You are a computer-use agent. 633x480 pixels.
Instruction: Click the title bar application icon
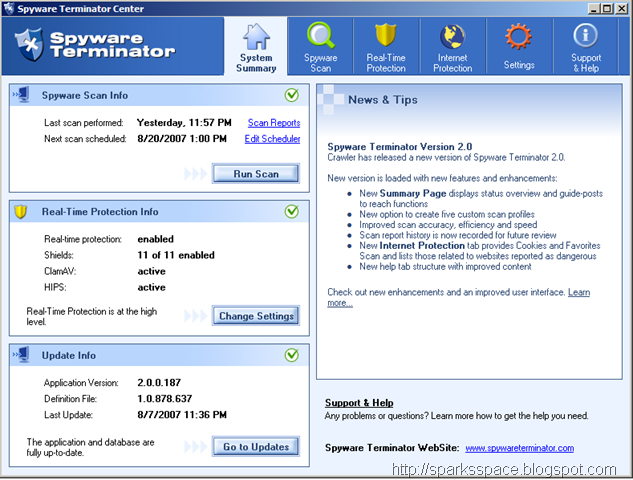click(8, 8)
